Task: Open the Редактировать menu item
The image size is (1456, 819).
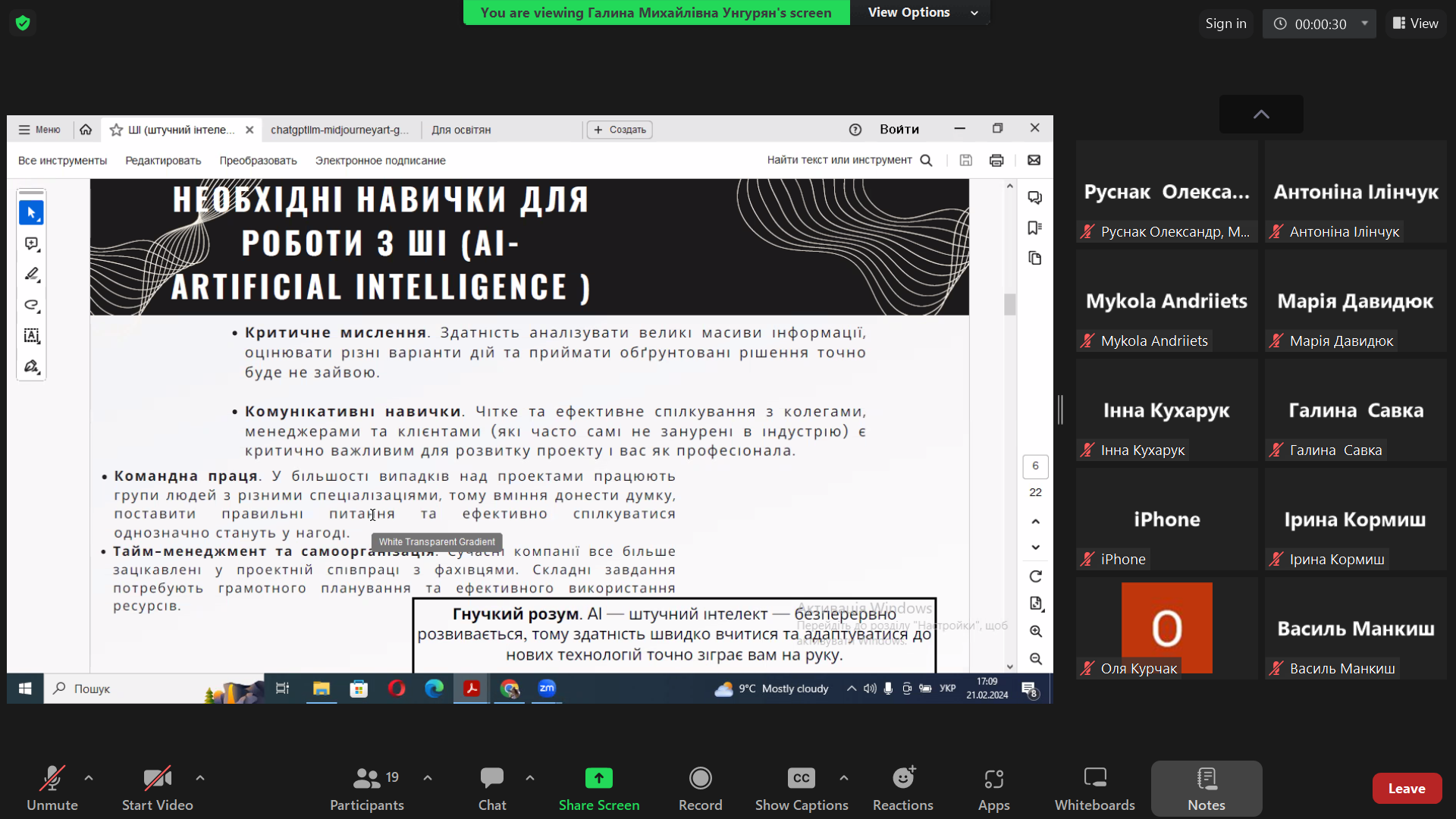Action: point(163,161)
